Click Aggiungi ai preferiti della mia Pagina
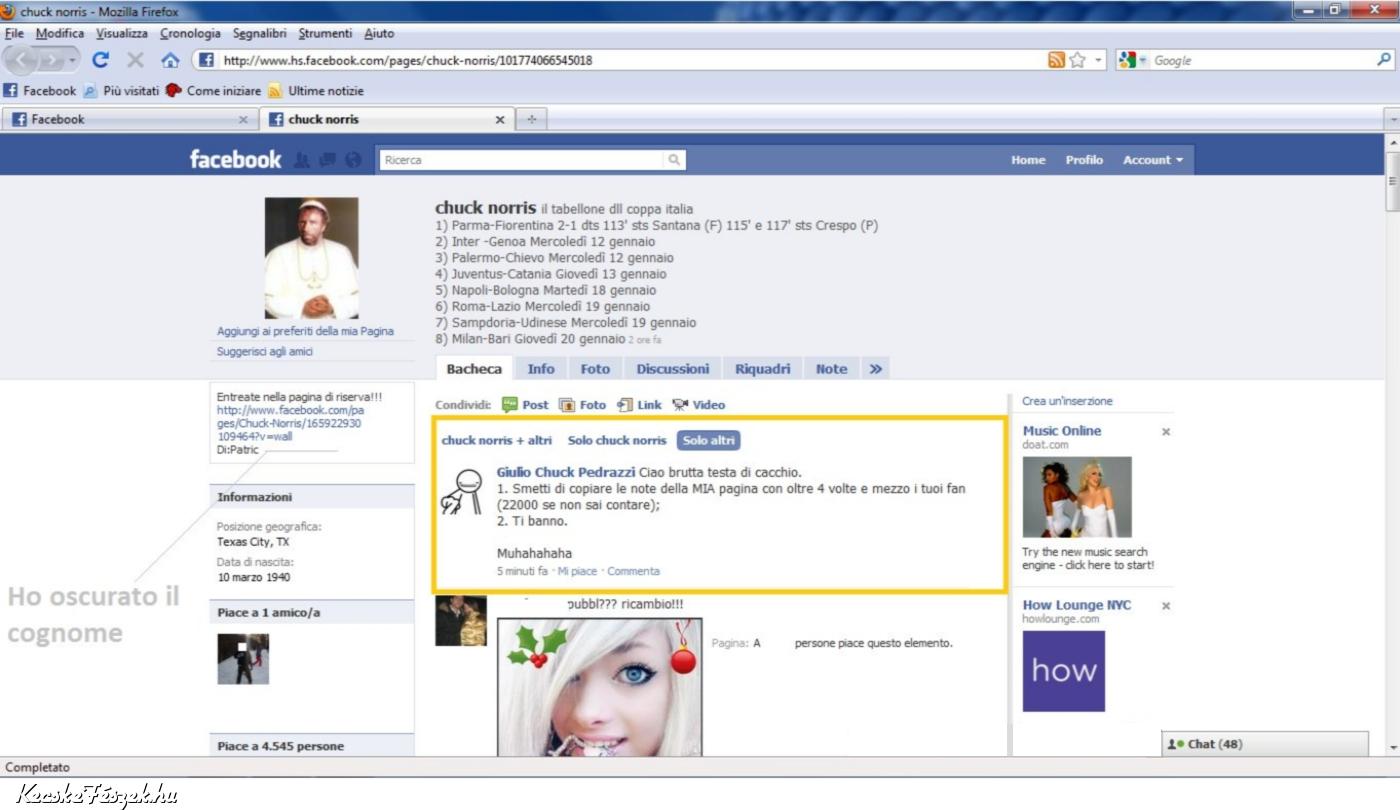 click(305, 331)
